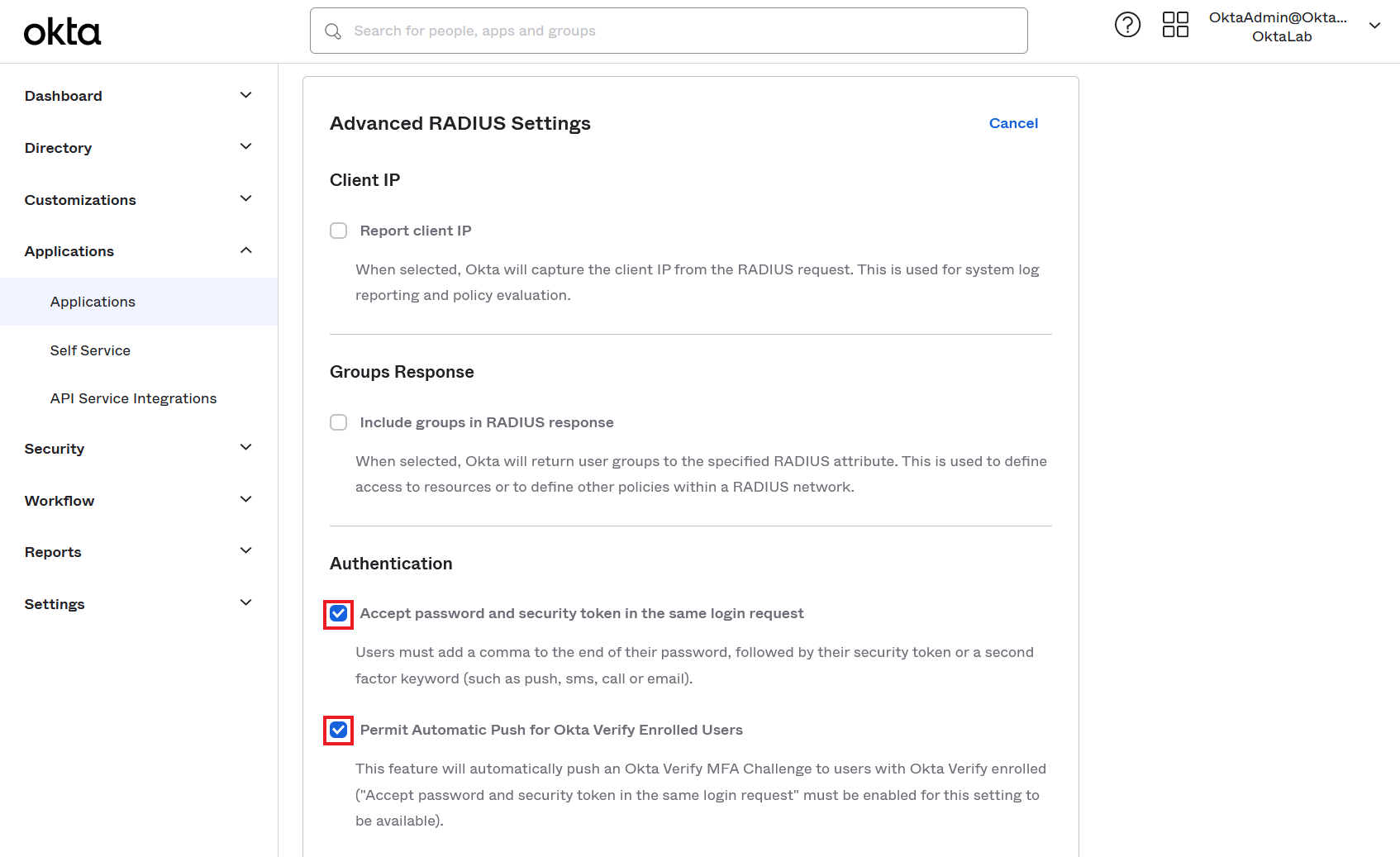Expand the Directory menu chevron
Image resolution: width=1400 pixels, height=857 pixels.
(x=245, y=147)
